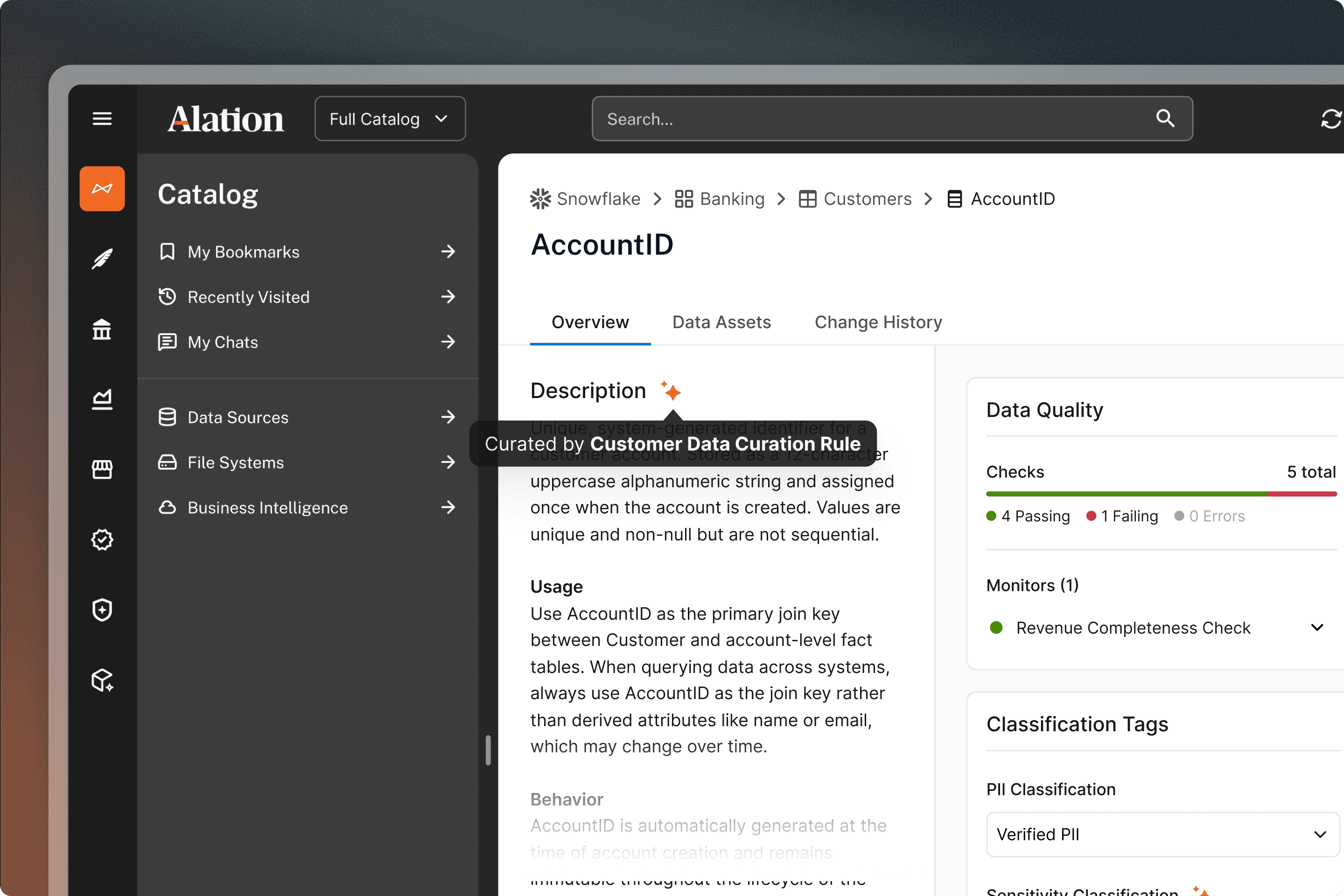
Task: Click the AccountID column icon
Action: [954, 199]
